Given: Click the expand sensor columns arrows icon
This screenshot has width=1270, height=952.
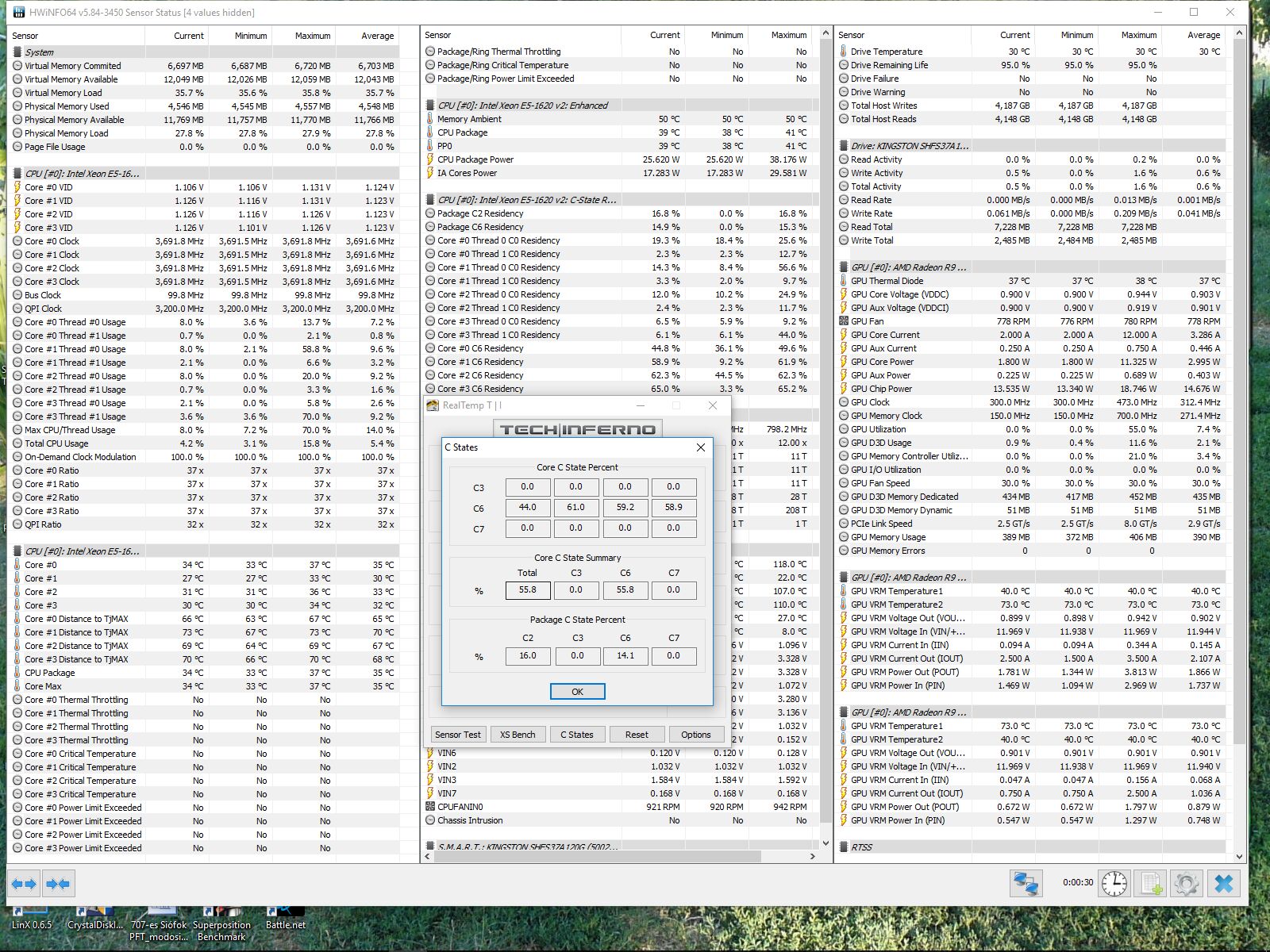Looking at the screenshot, I should (24, 884).
